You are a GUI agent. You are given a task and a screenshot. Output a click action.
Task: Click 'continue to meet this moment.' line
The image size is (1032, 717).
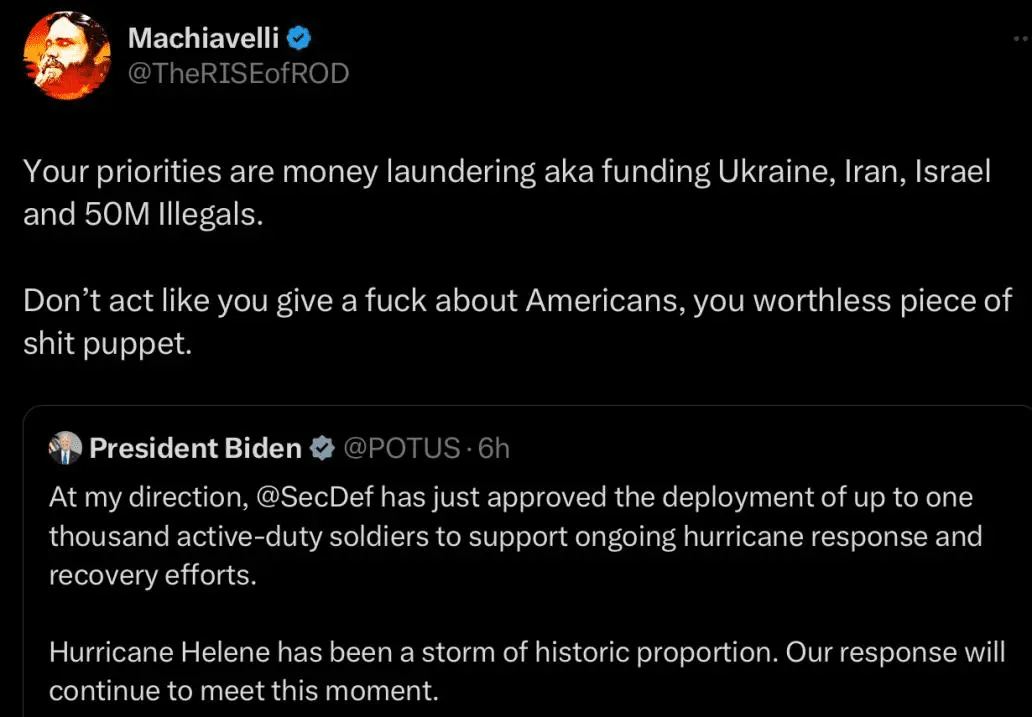[x=244, y=690]
